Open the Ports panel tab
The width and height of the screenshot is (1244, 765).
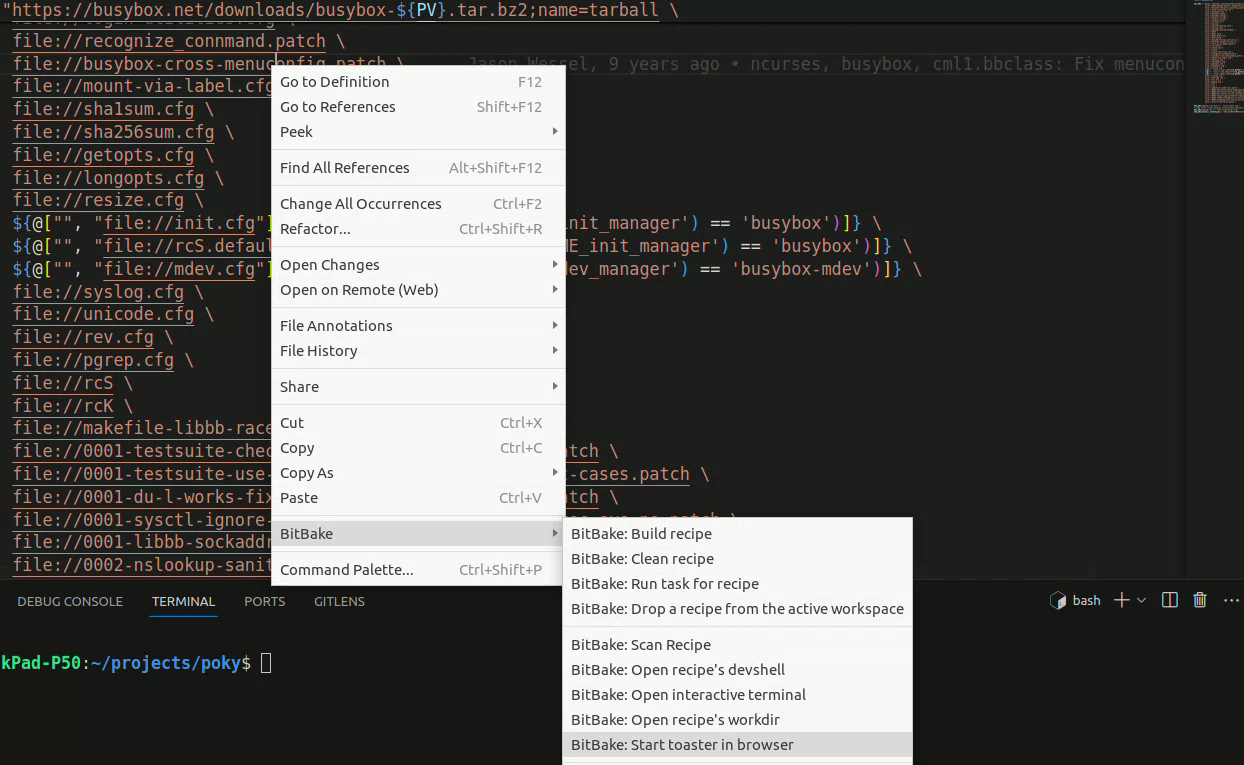pyautogui.click(x=264, y=602)
